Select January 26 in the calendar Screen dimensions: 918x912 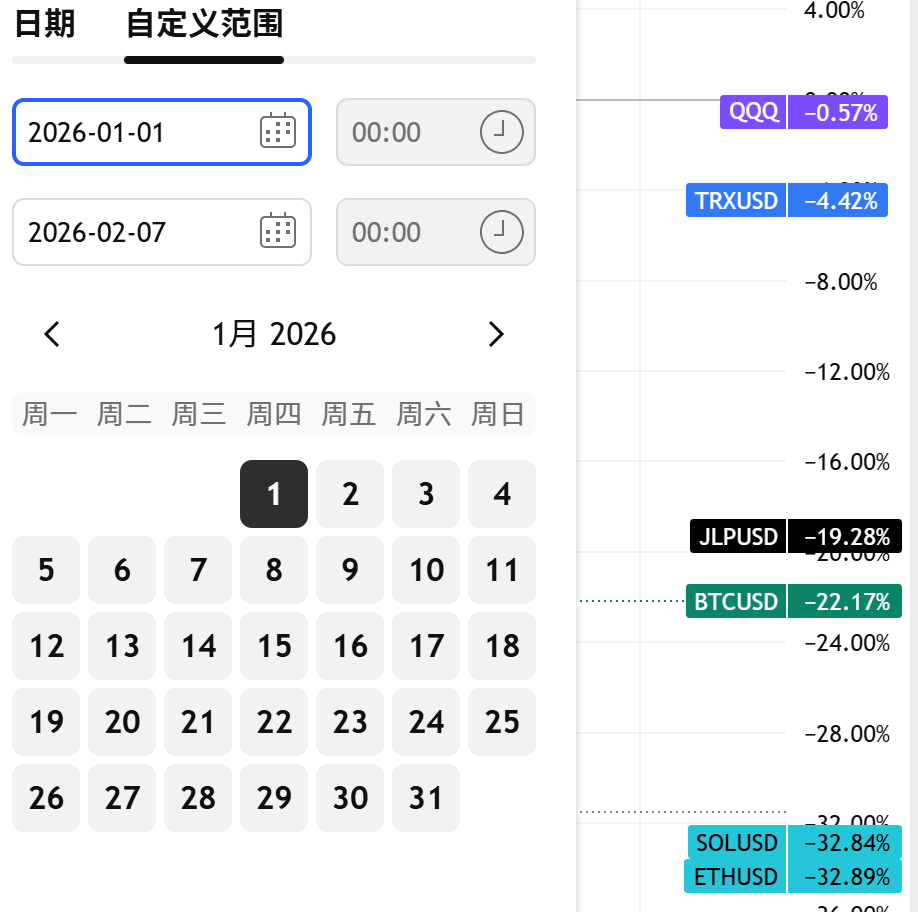[46, 798]
